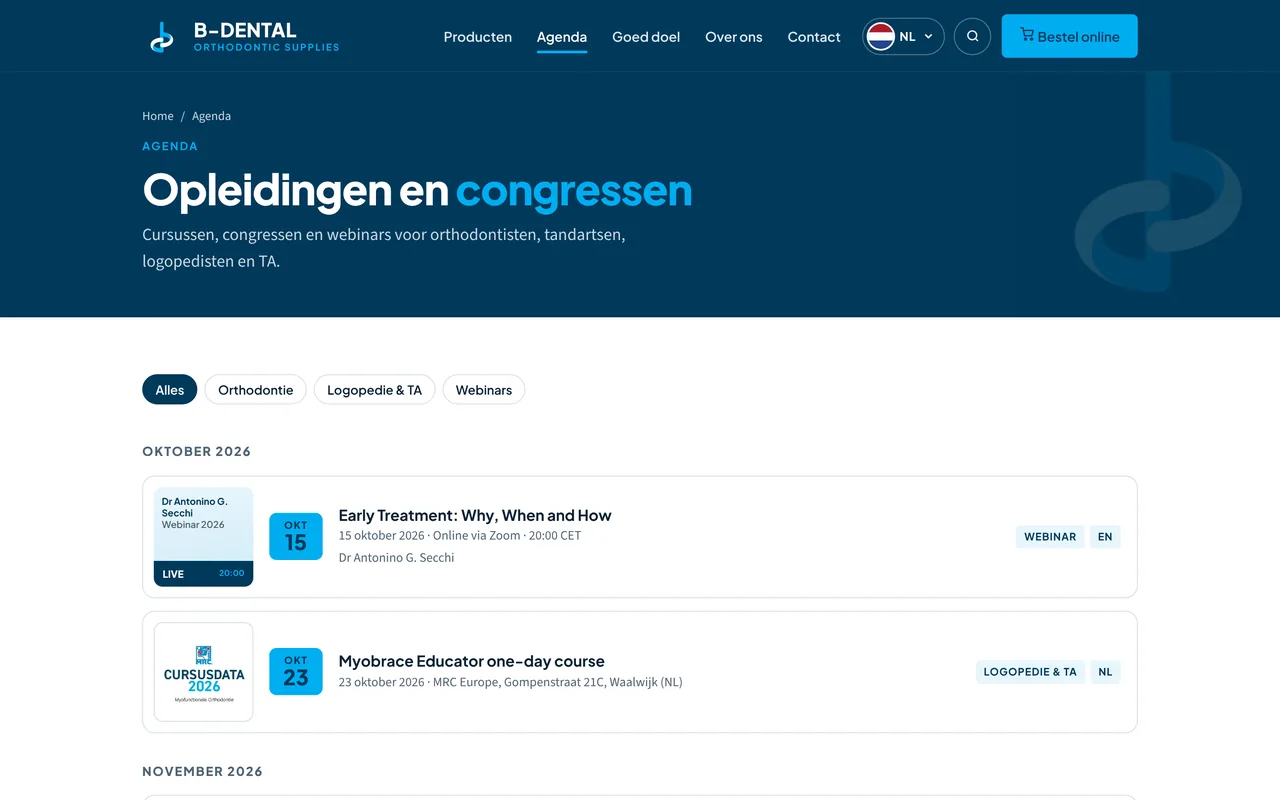Screen dimensions: 1280x800
Task: Open the Goed doel page
Action: pos(646,37)
